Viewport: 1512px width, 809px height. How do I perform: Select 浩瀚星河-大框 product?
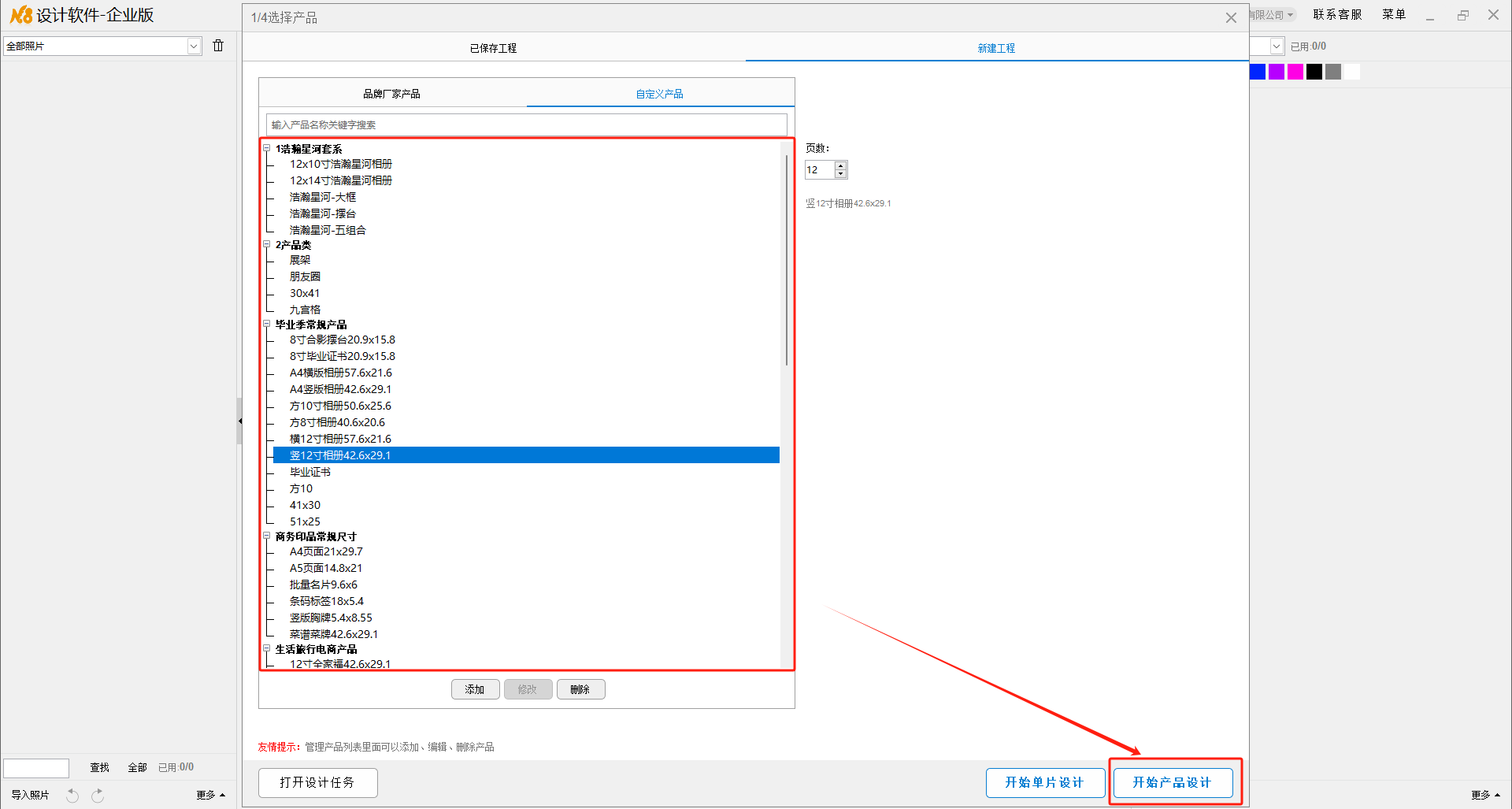click(323, 197)
